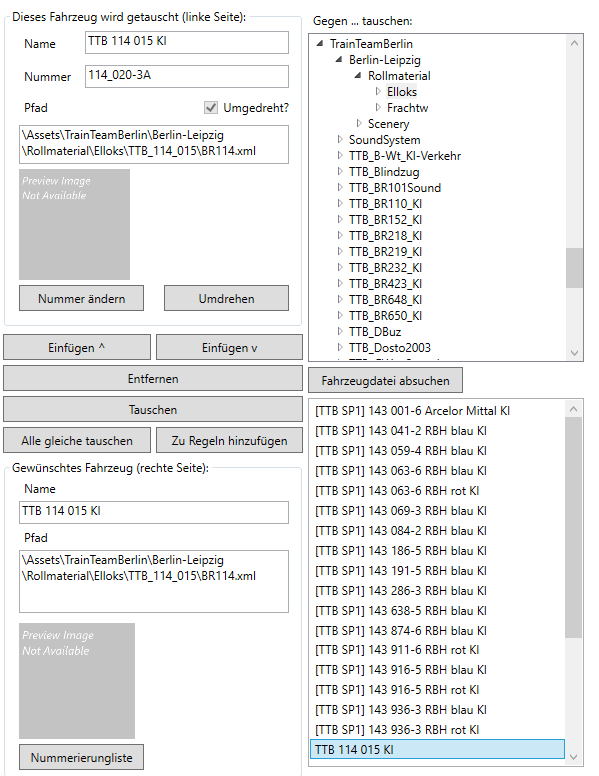Screen dimensions: 599x776
Task: Expand the TTB_BR218_KI node arrow
Action: tap(340, 235)
